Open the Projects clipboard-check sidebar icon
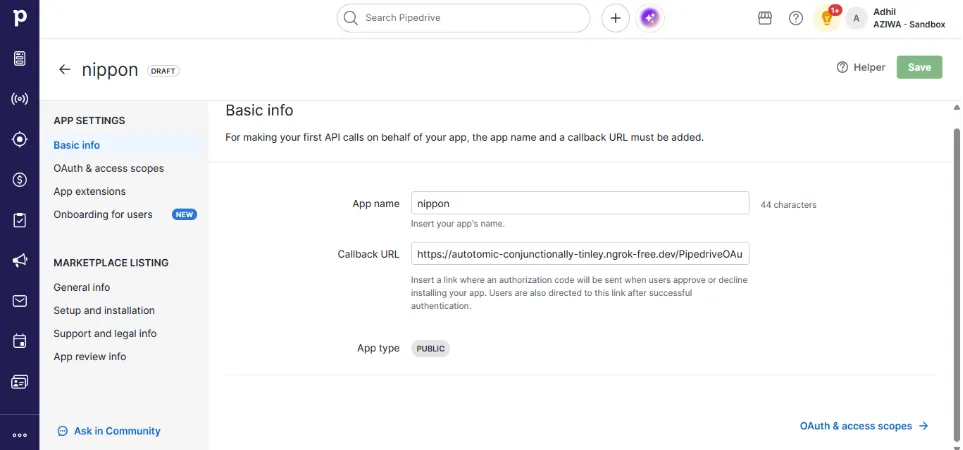 (20, 220)
